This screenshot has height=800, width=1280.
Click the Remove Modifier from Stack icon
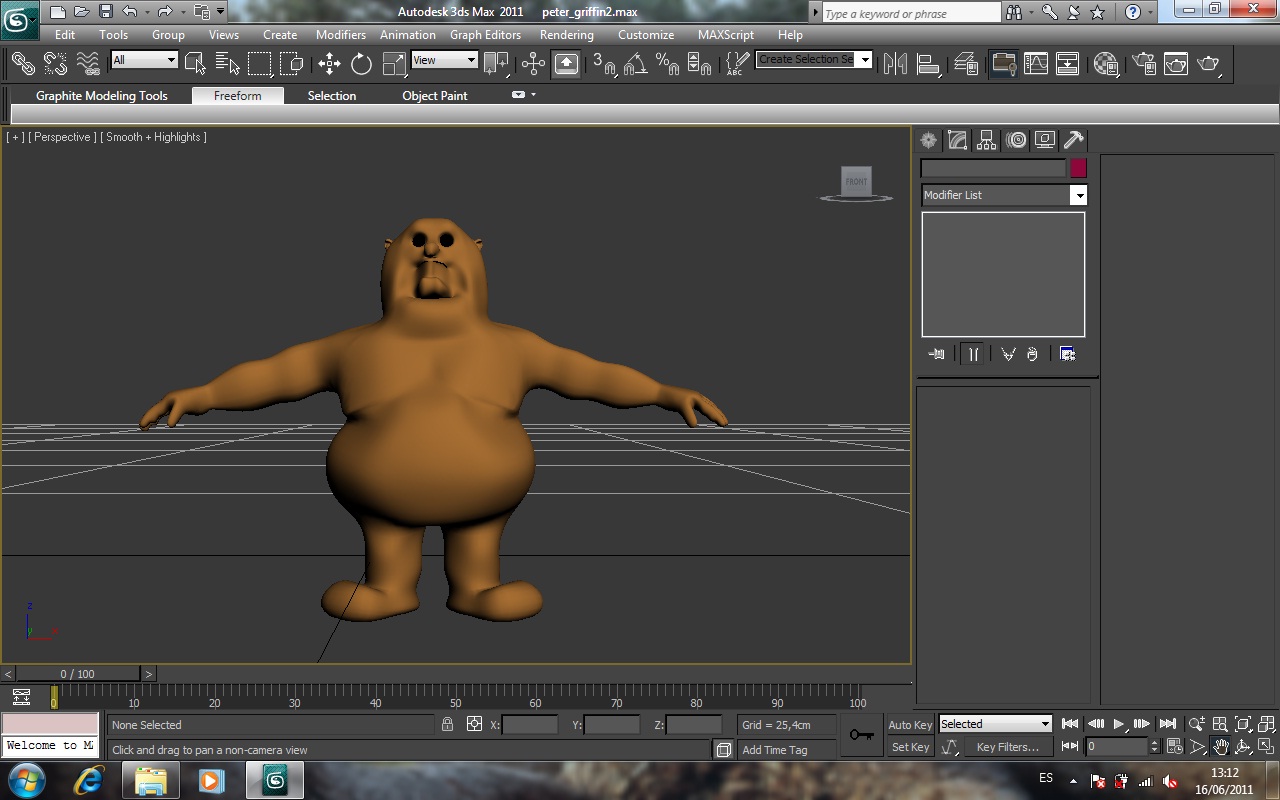(x=1032, y=354)
